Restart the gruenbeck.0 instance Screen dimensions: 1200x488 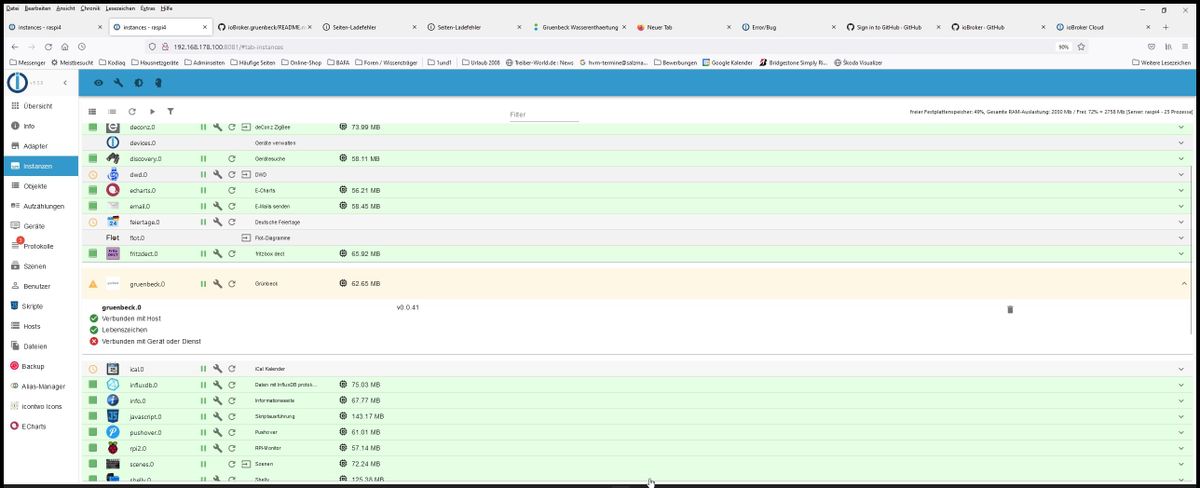click(x=232, y=283)
